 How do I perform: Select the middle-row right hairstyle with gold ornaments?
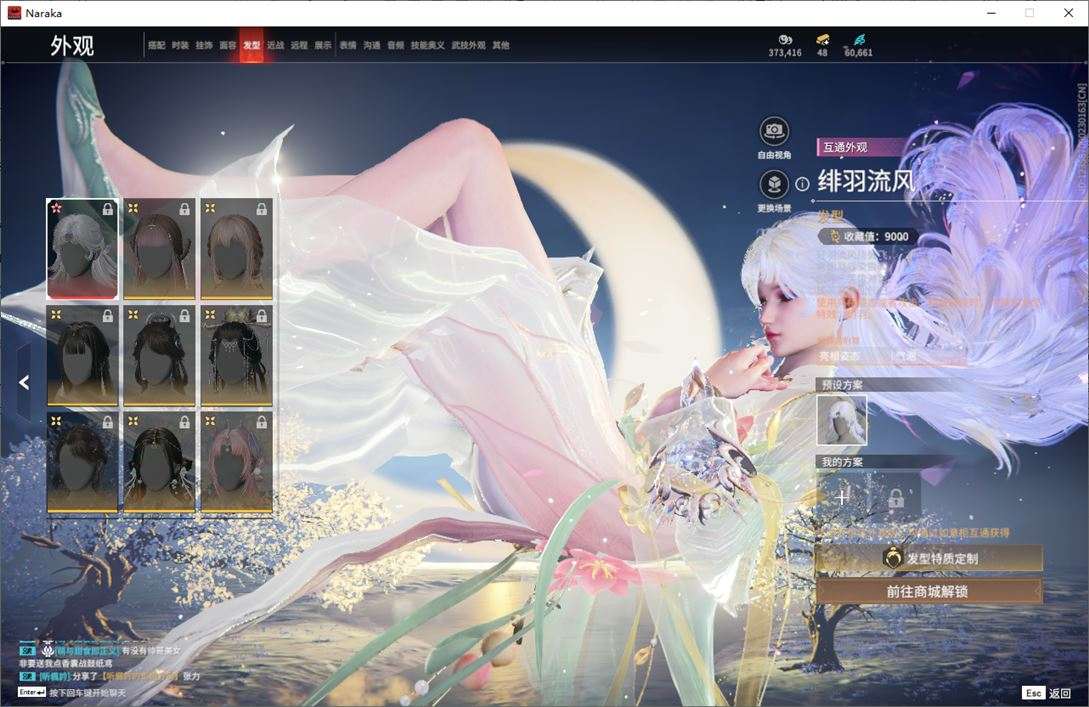[236, 356]
